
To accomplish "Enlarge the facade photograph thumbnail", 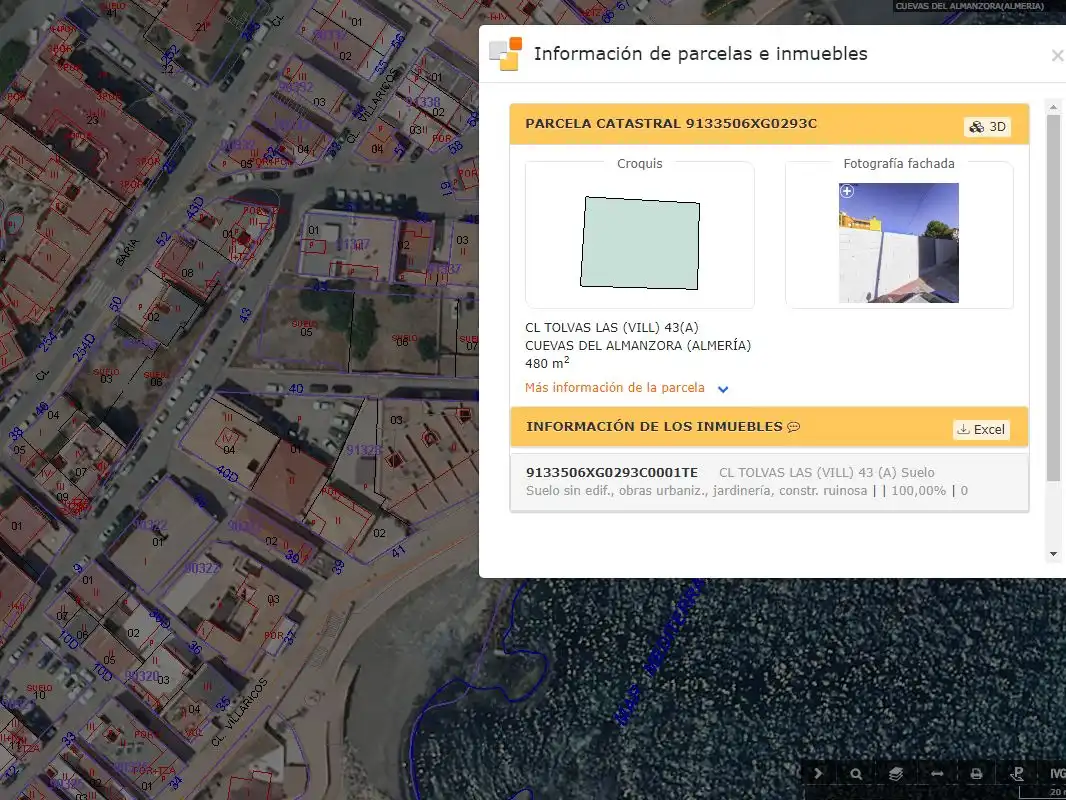I will coord(899,243).
